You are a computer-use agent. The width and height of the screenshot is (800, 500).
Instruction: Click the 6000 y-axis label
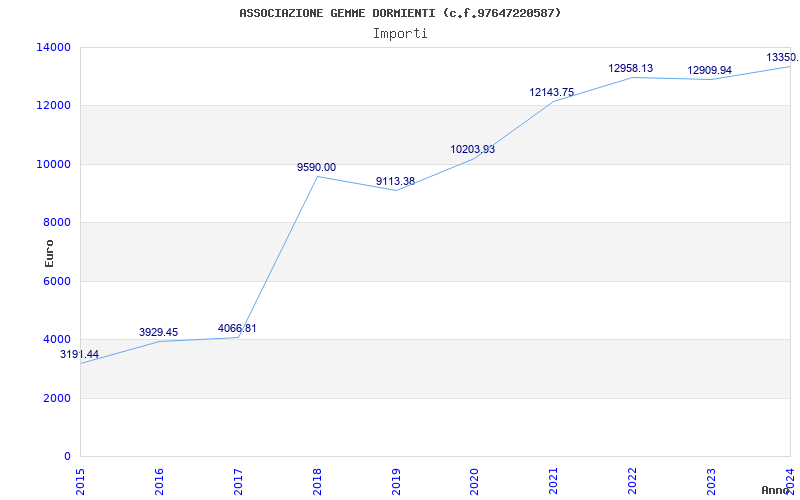[x=57, y=281]
